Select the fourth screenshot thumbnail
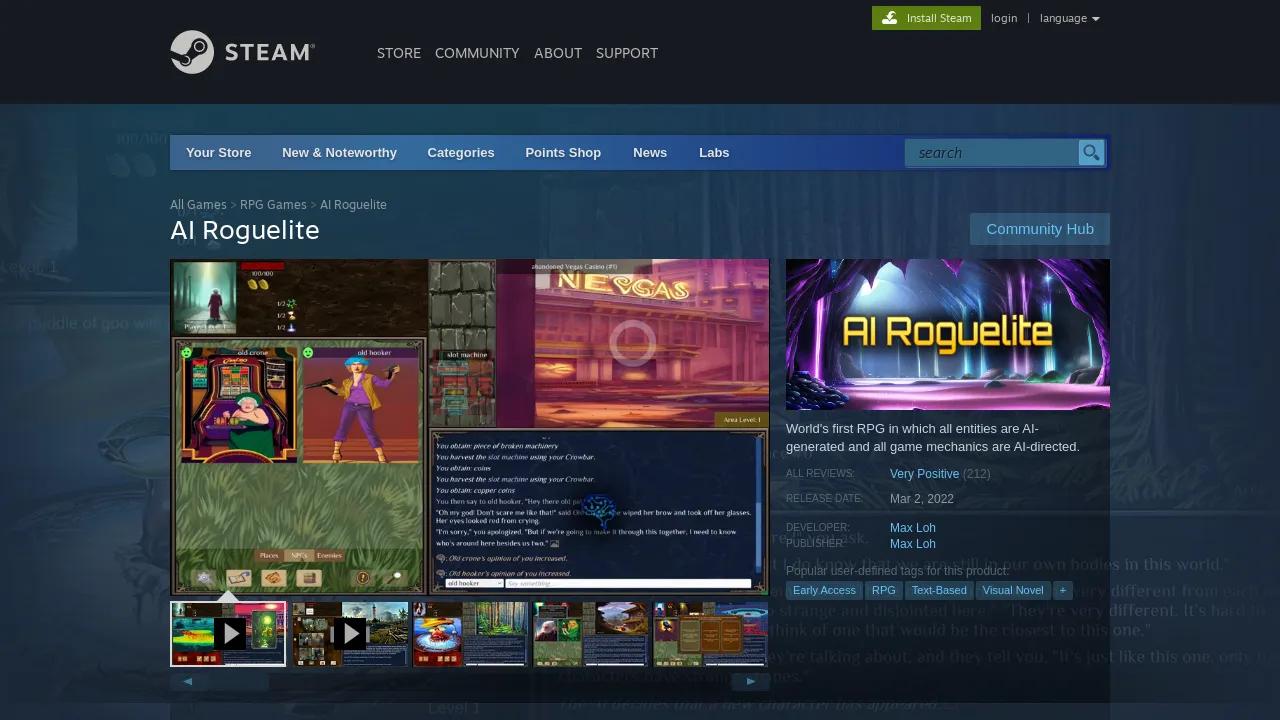Screen dimensions: 1280x720 click(591, 633)
